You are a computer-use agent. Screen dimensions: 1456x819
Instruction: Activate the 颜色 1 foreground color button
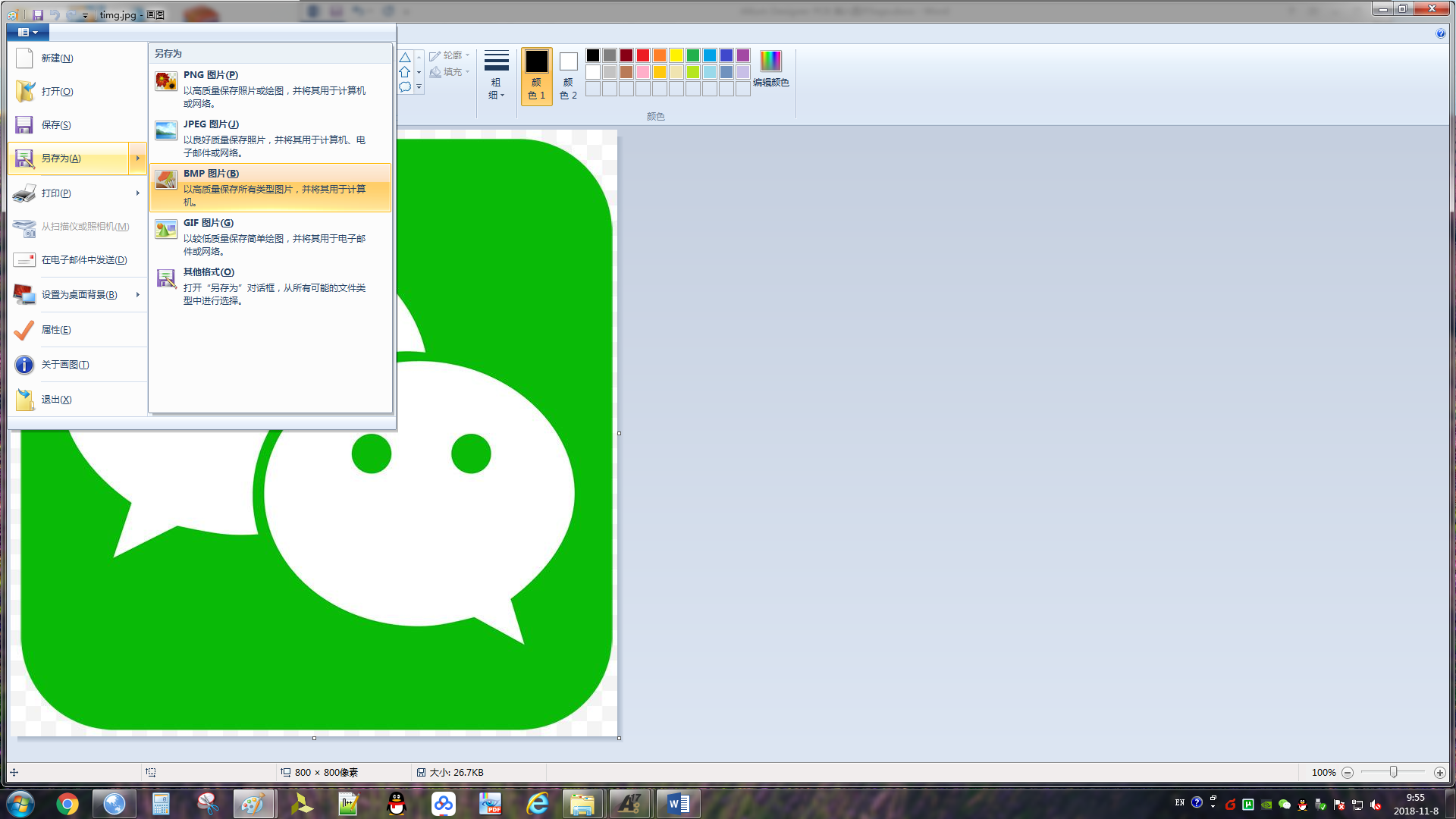(537, 76)
